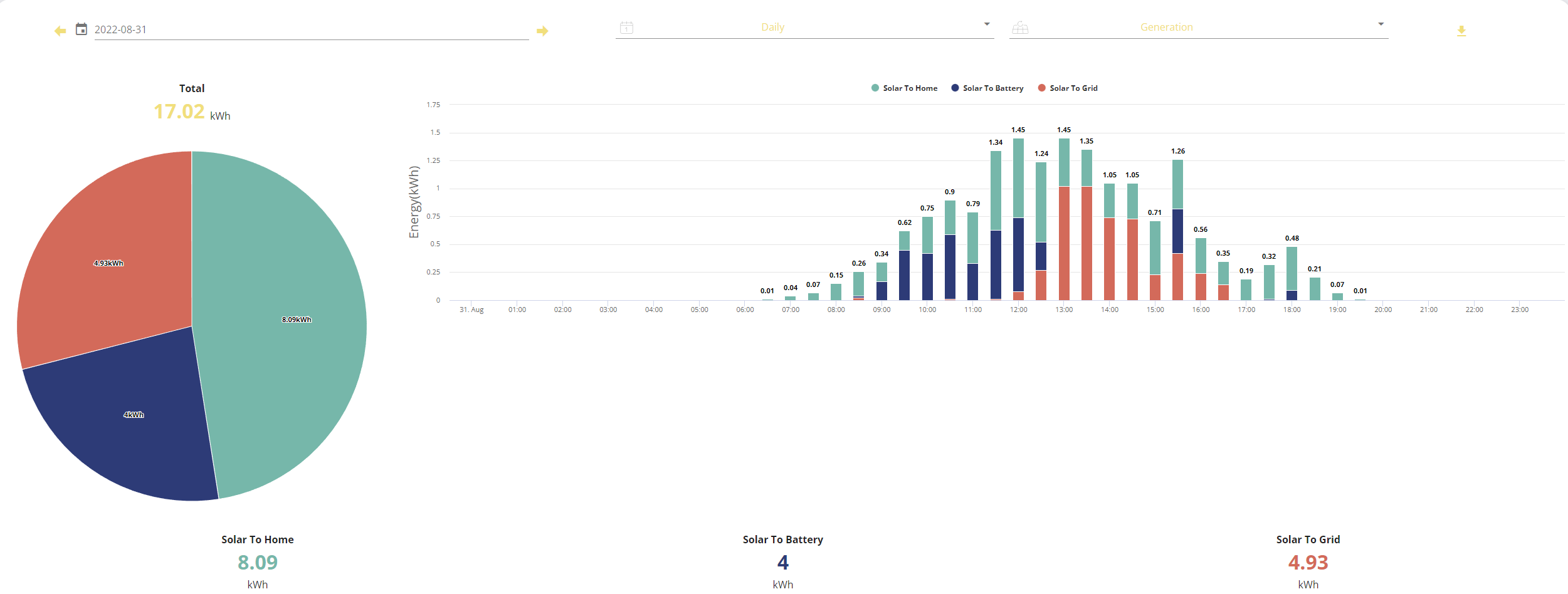
Task: Click the bar labeled 1.34
Action: (996, 226)
